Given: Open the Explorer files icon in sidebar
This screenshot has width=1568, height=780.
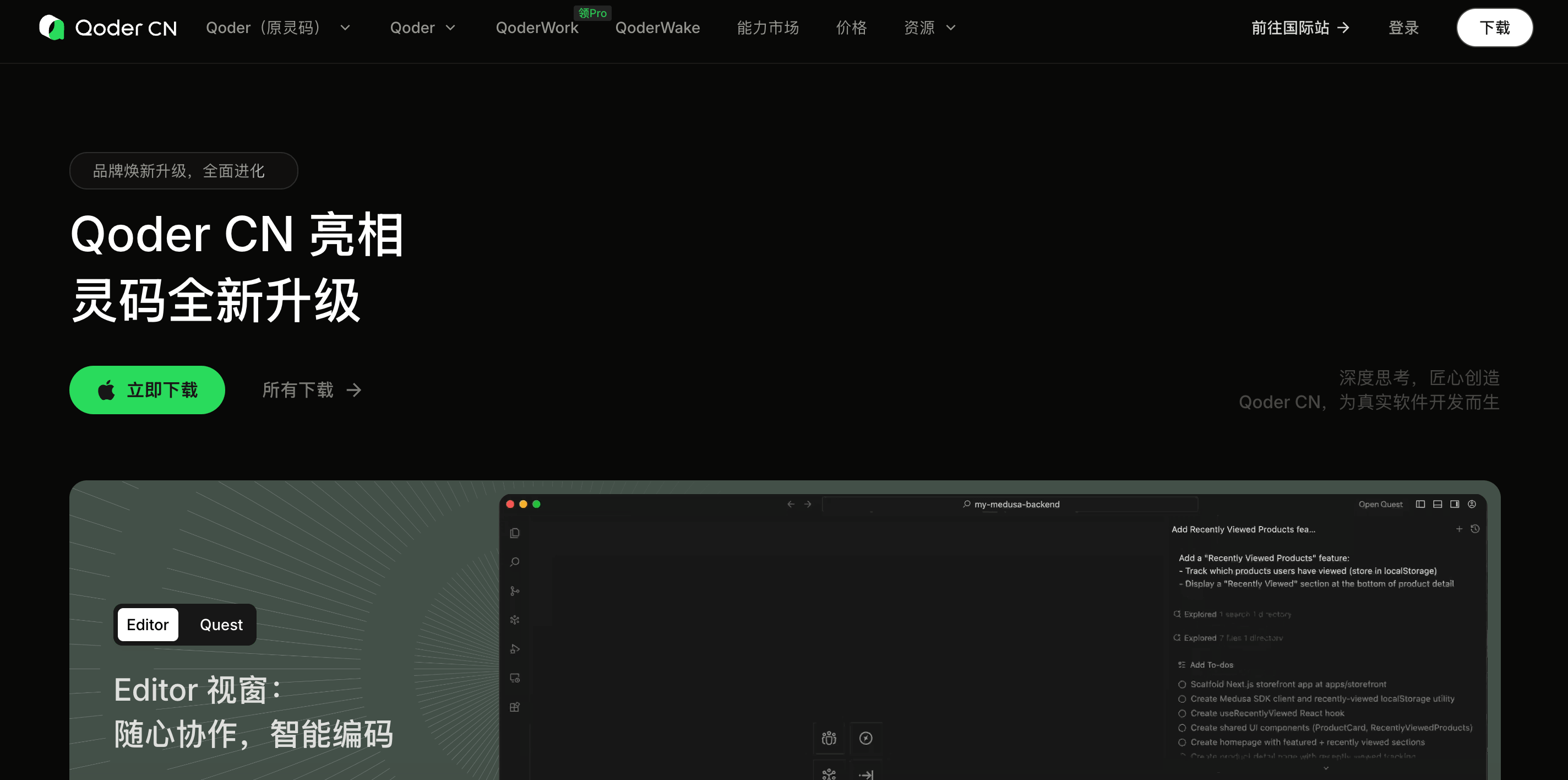Looking at the screenshot, I should 515,533.
